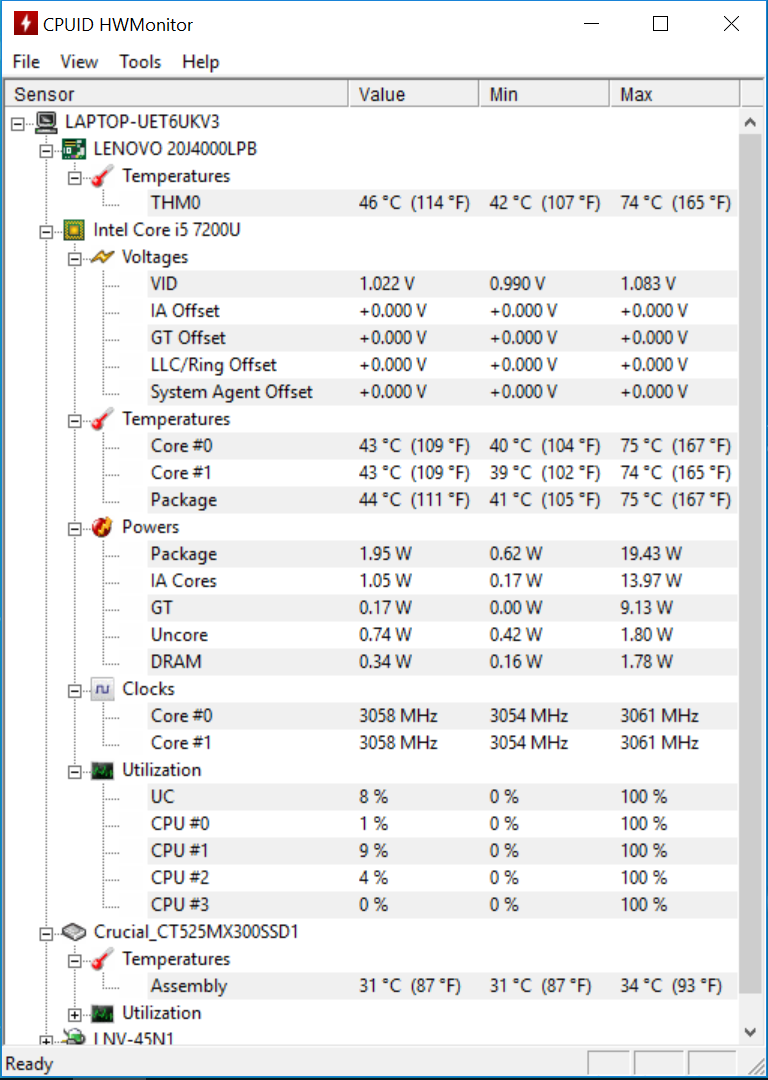768x1080 pixels.
Task: Collapse the Intel Core i5 7200U node
Action: pos(46,231)
